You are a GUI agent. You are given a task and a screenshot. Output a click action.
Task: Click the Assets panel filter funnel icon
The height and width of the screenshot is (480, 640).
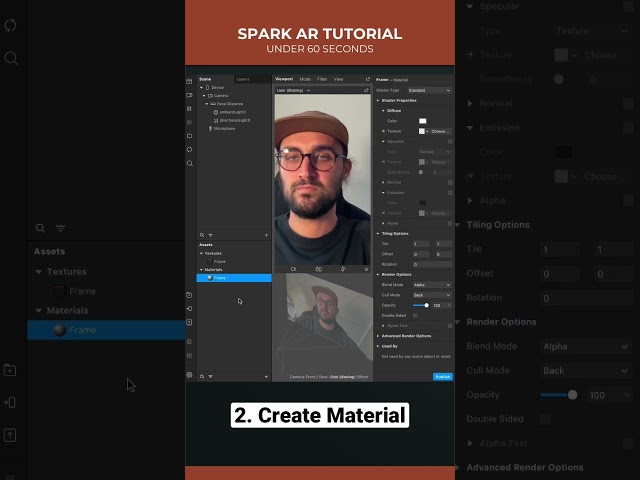[x=211, y=376]
